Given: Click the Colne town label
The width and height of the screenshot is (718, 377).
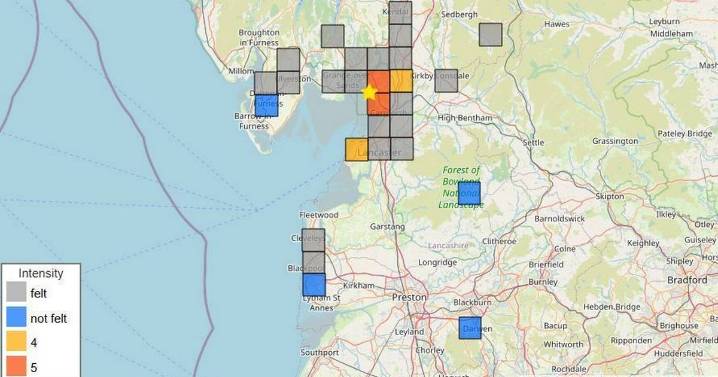Looking at the screenshot, I should coord(565,249).
